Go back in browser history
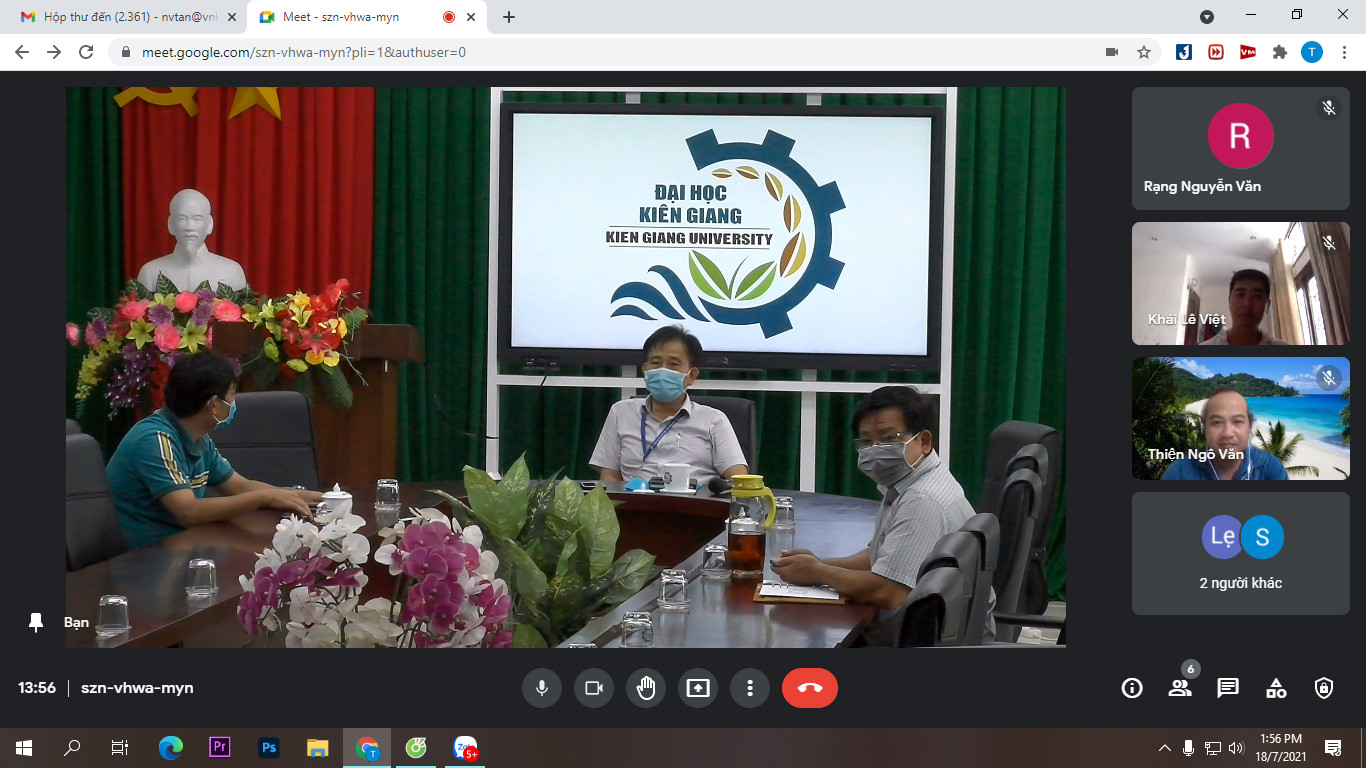Image resolution: width=1366 pixels, height=768 pixels. pyautogui.click(x=22, y=52)
